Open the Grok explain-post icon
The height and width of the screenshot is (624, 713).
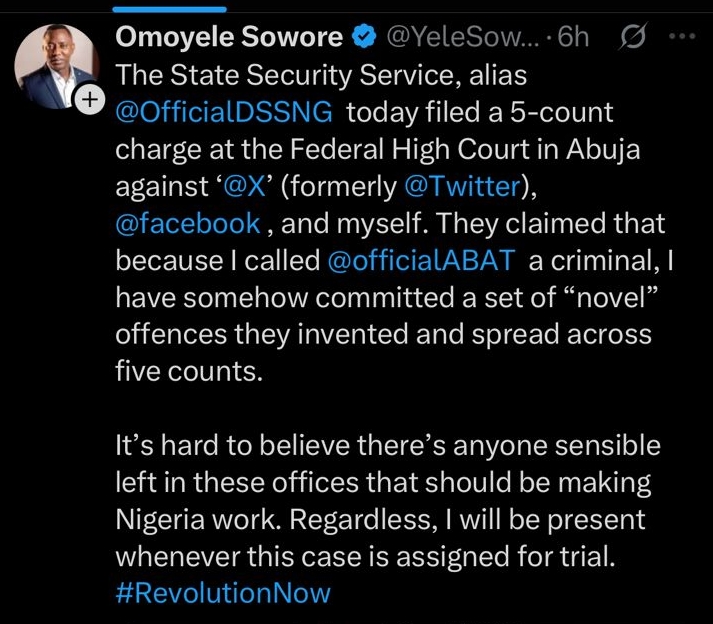point(632,38)
